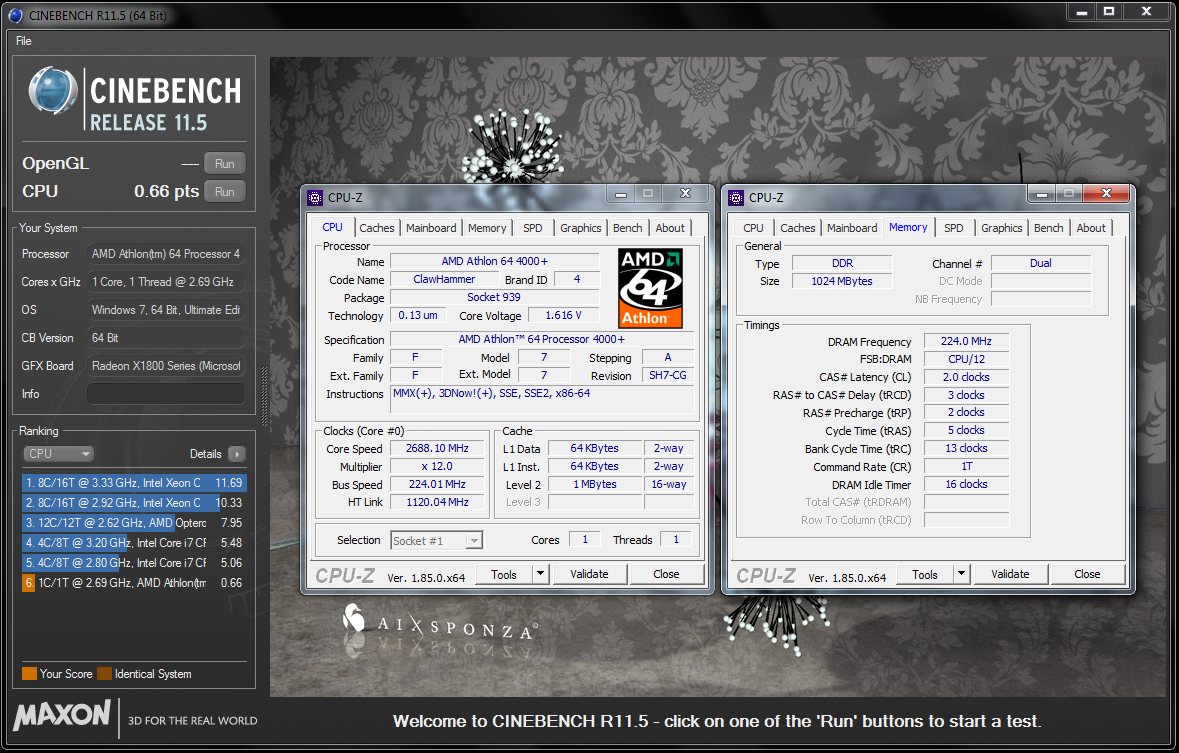Click the Processor field in Your System
This screenshot has height=753, width=1179.
pos(165,254)
